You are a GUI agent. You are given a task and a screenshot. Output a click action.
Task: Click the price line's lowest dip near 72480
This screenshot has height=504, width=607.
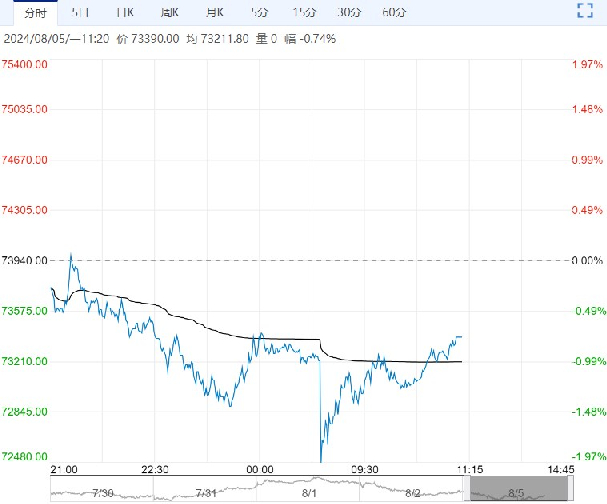pos(321,460)
